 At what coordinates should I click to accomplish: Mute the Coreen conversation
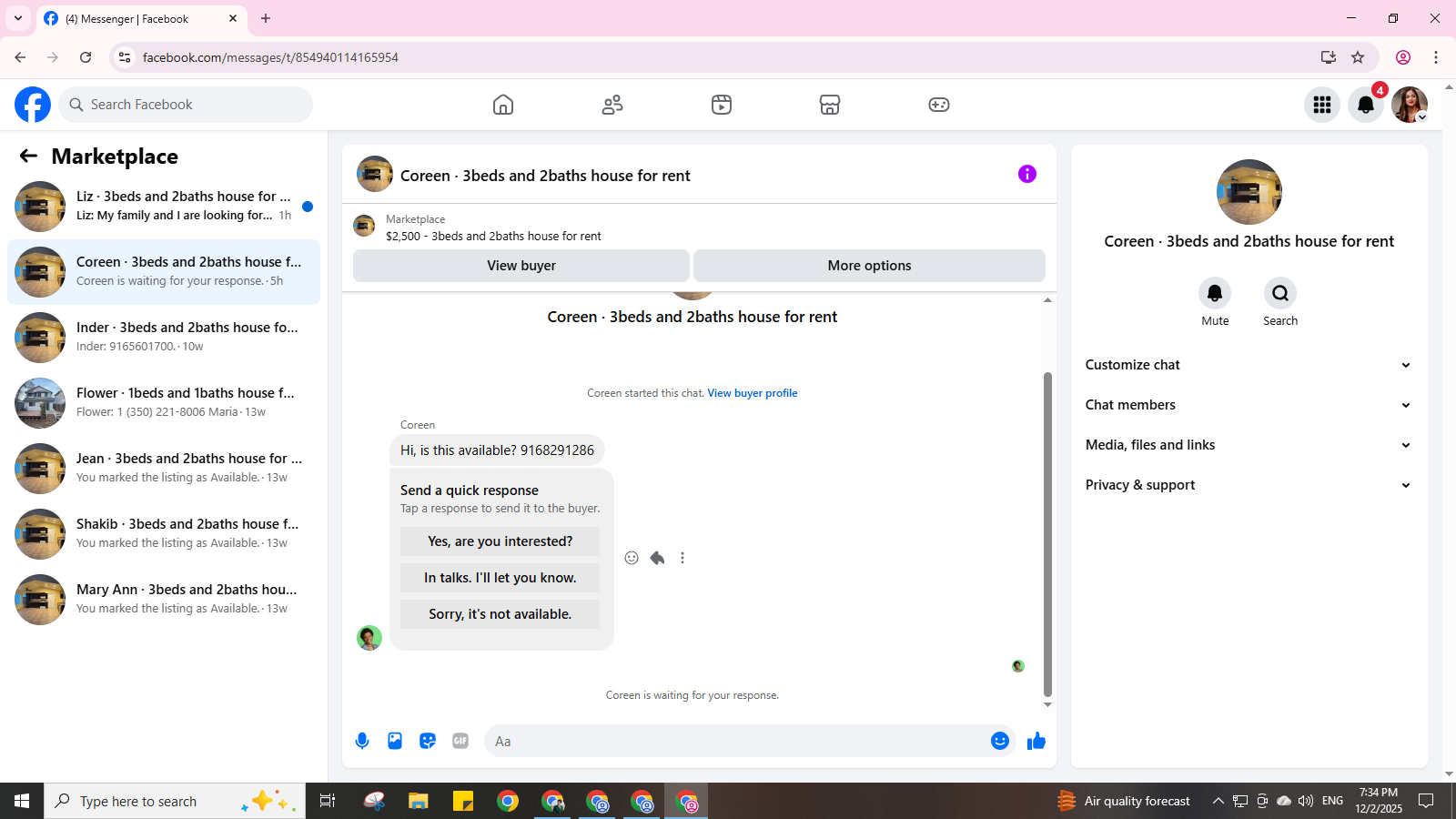[x=1215, y=293]
